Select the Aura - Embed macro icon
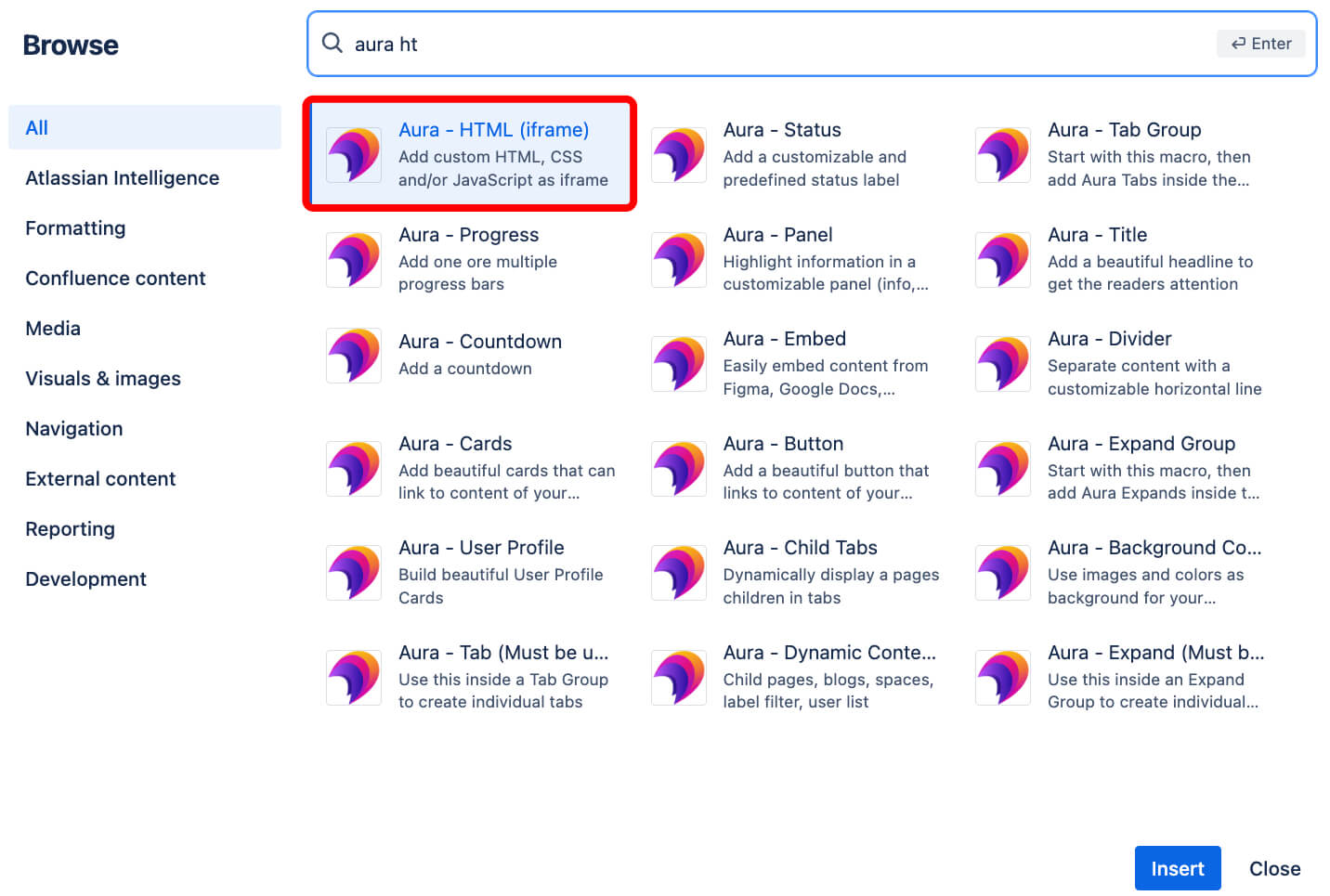 pos(678,363)
